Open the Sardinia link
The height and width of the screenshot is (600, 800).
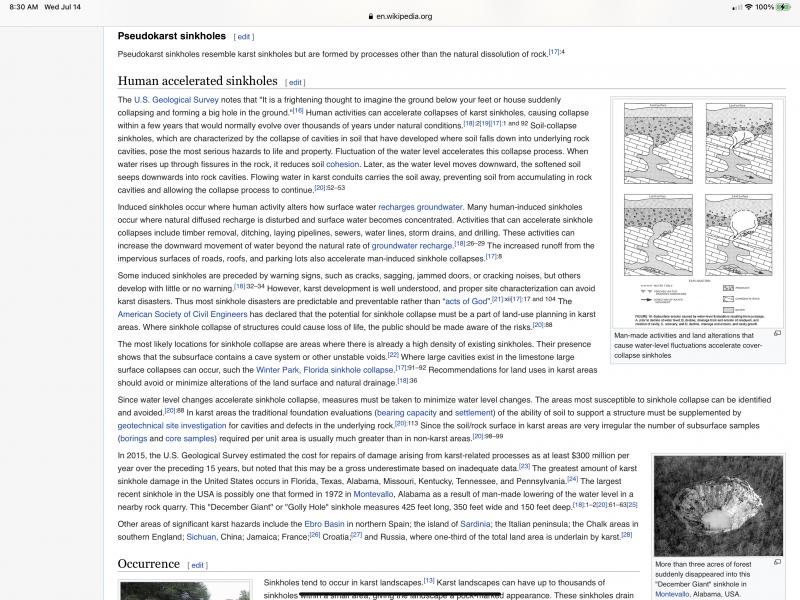coord(474,524)
